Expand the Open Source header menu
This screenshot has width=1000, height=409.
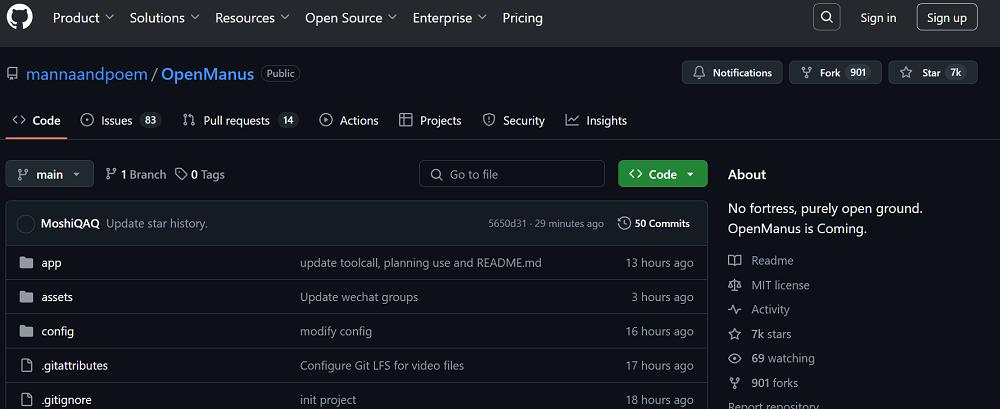(349, 18)
